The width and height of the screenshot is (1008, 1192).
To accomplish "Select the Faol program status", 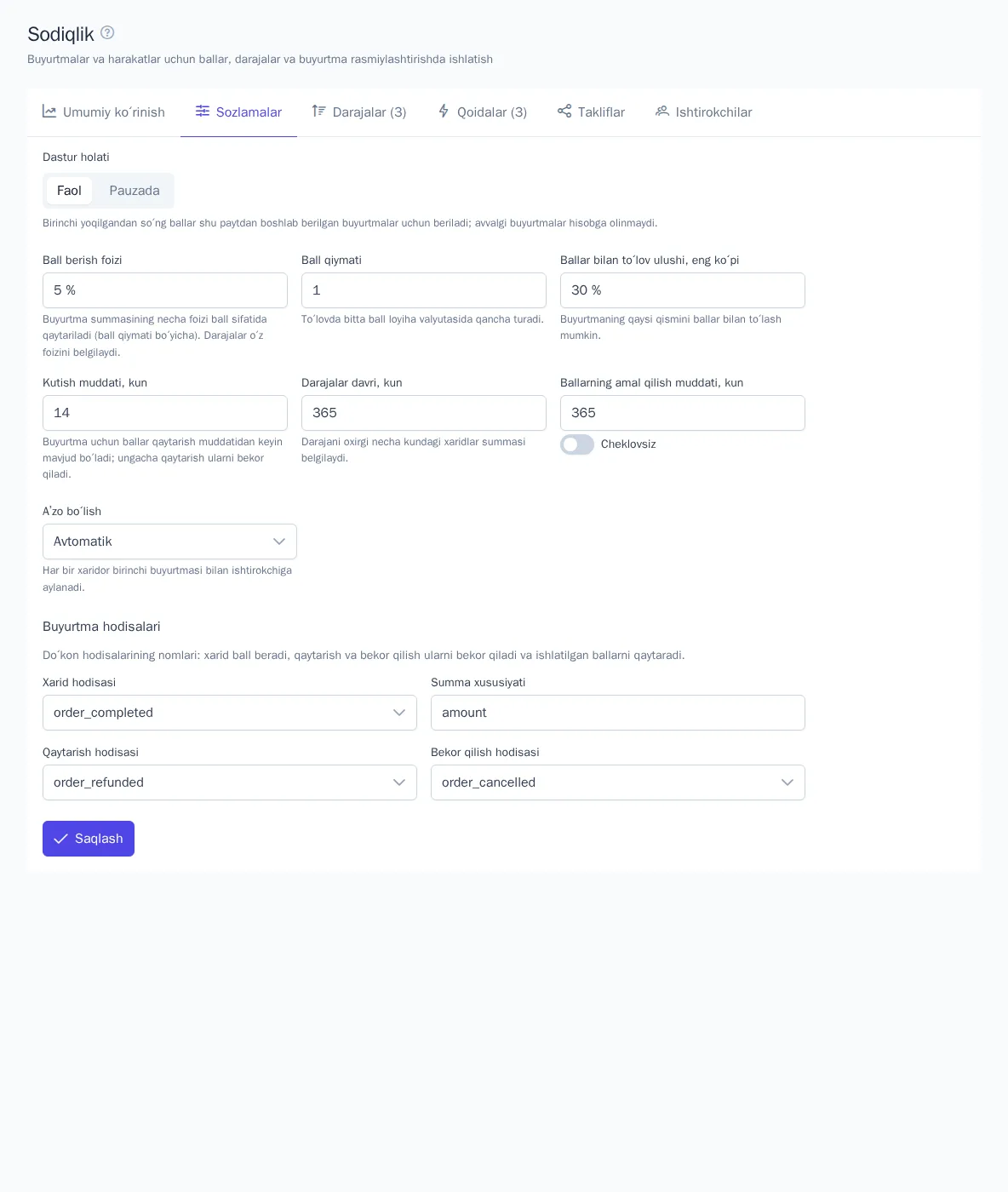I will [x=69, y=191].
